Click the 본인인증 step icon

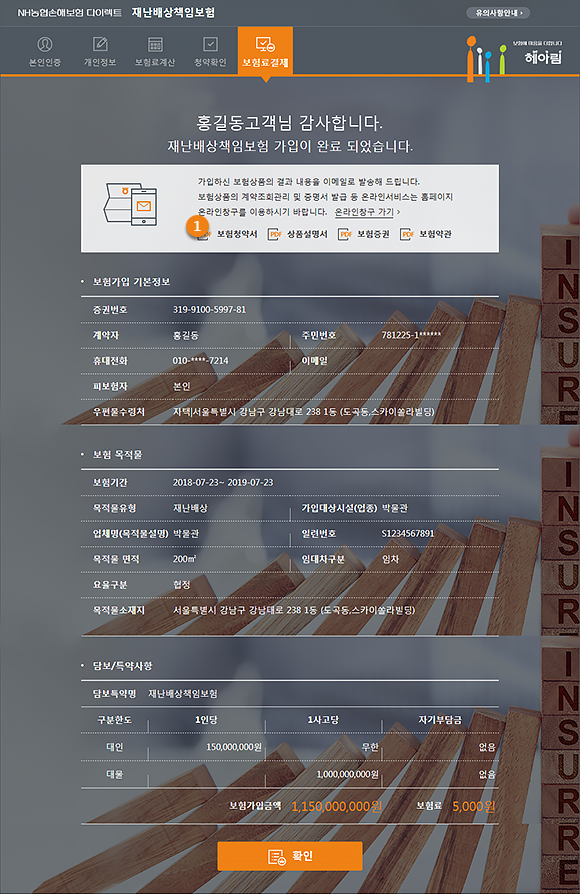44,44
